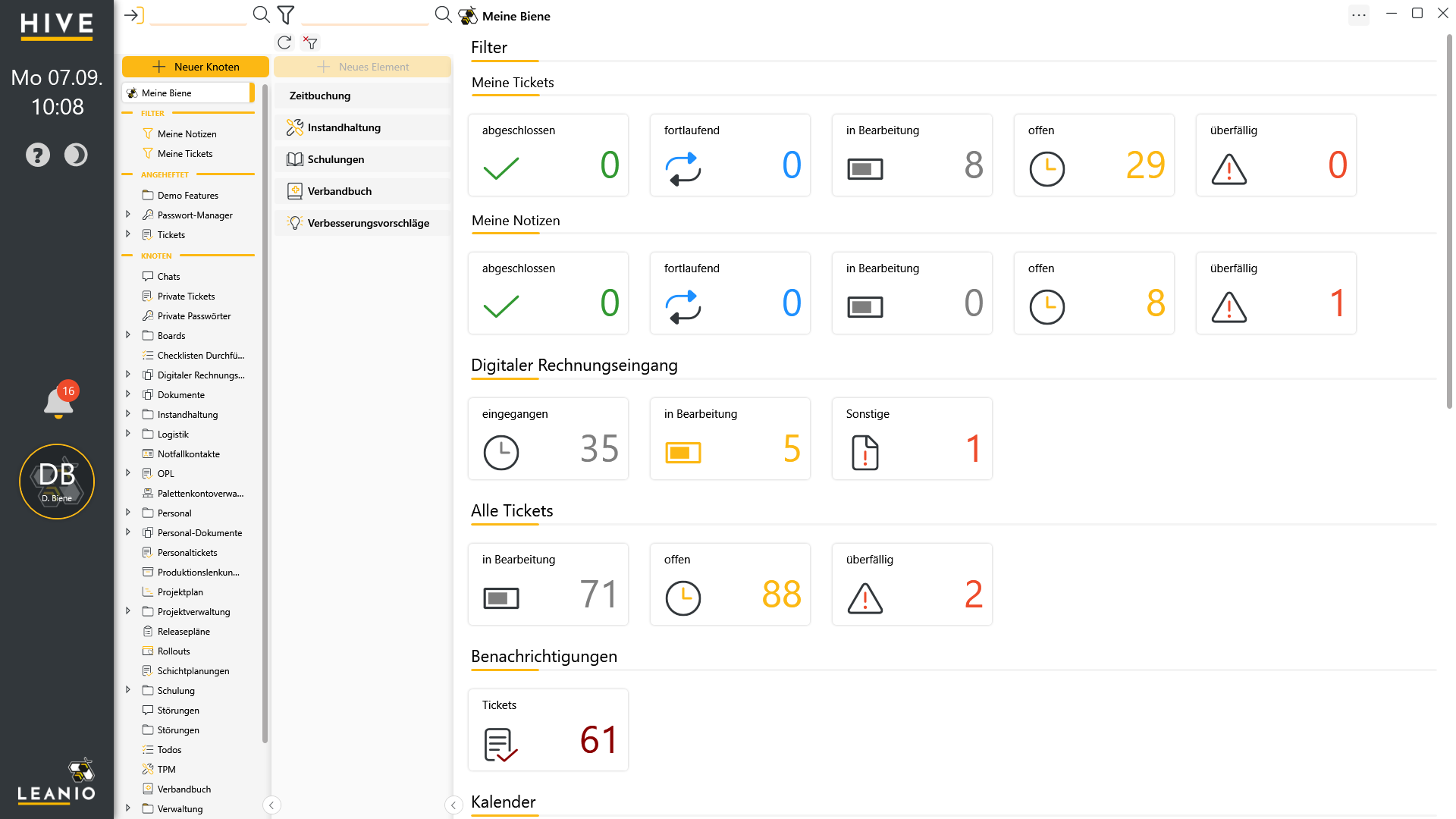Expand the Projektverwaltung node
The width and height of the screenshot is (1456, 819).
128,611
